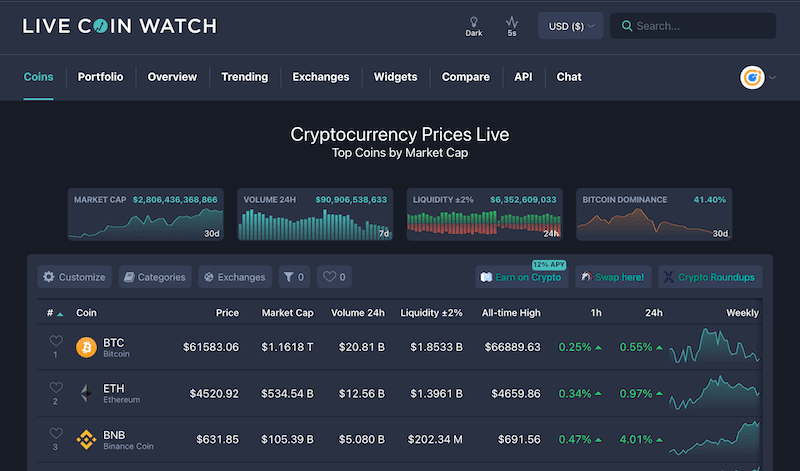Open the Widgets tab
Image resolution: width=800 pixels, height=471 pixels.
(395, 77)
